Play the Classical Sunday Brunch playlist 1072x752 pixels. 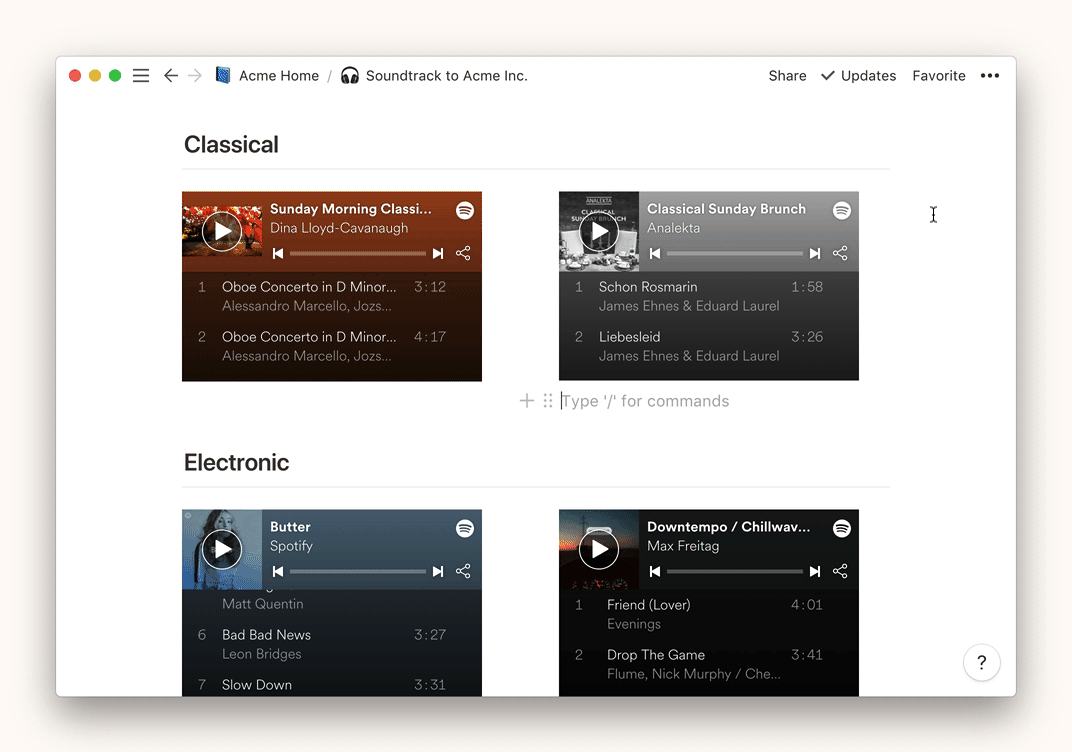pos(599,232)
